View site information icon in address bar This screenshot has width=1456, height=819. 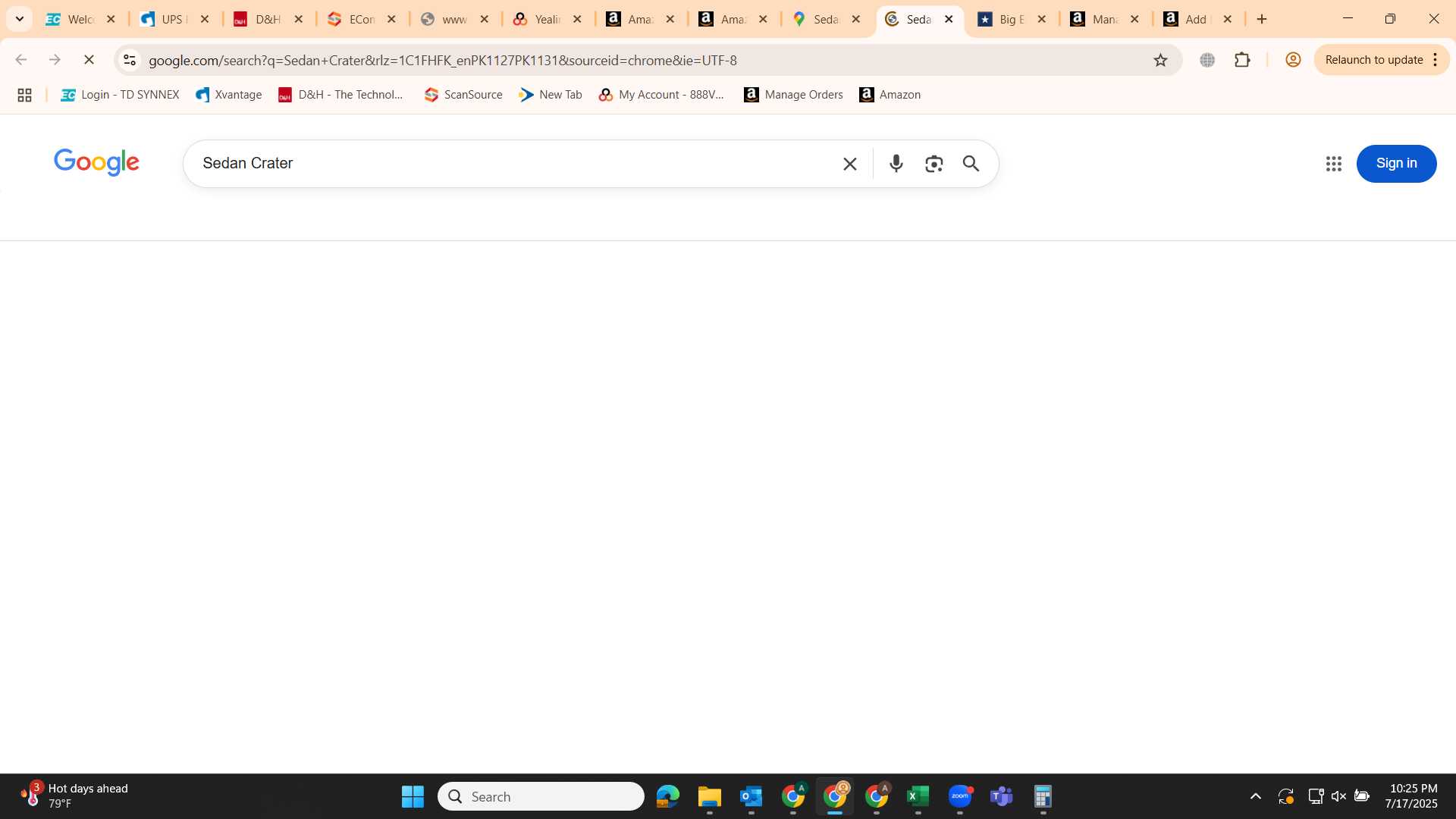(130, 60)
